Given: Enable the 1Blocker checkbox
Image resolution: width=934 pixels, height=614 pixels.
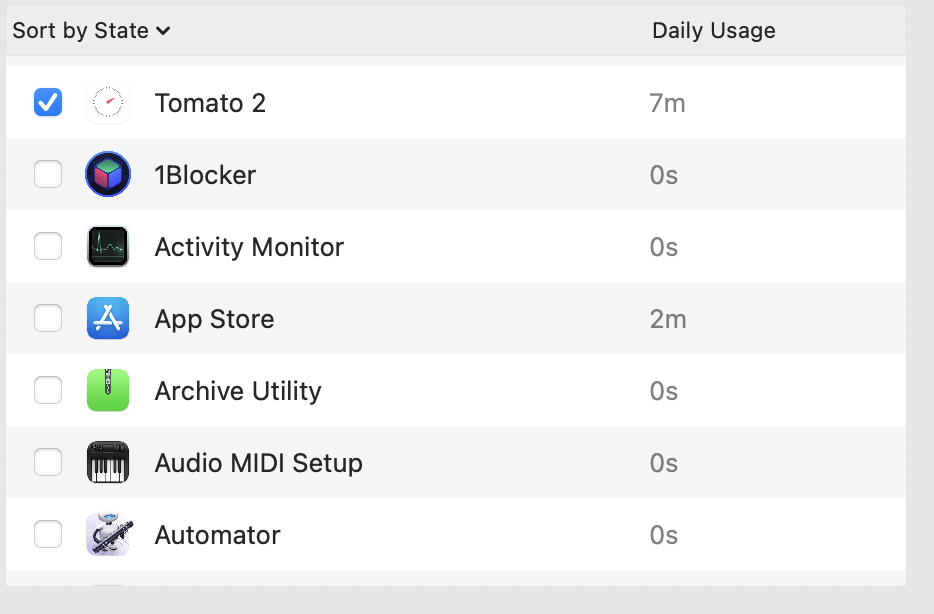Looking at the screenshot, I should pos(48,175).
